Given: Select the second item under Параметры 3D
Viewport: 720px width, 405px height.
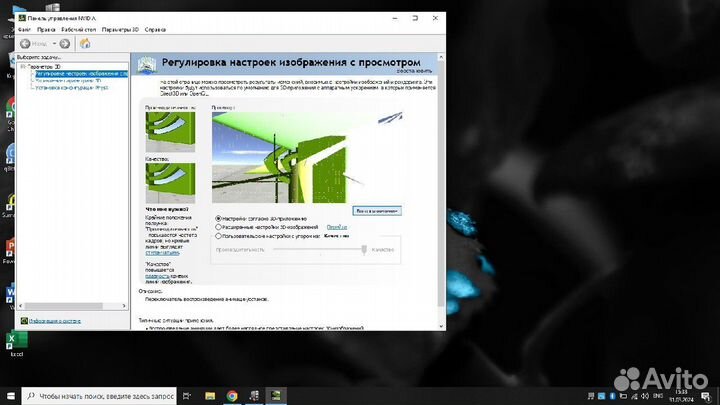Looking at the screenshot, I should pyautogui.click(x=68, y=80).
